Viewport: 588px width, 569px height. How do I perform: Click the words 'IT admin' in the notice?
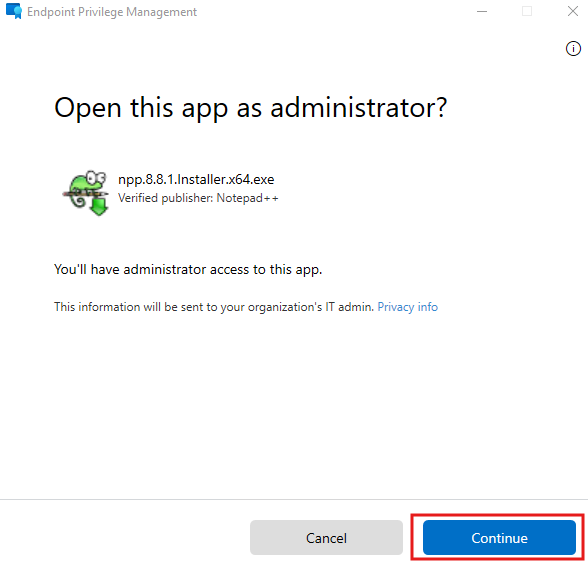pyautogui.click(x=349, y=307)
